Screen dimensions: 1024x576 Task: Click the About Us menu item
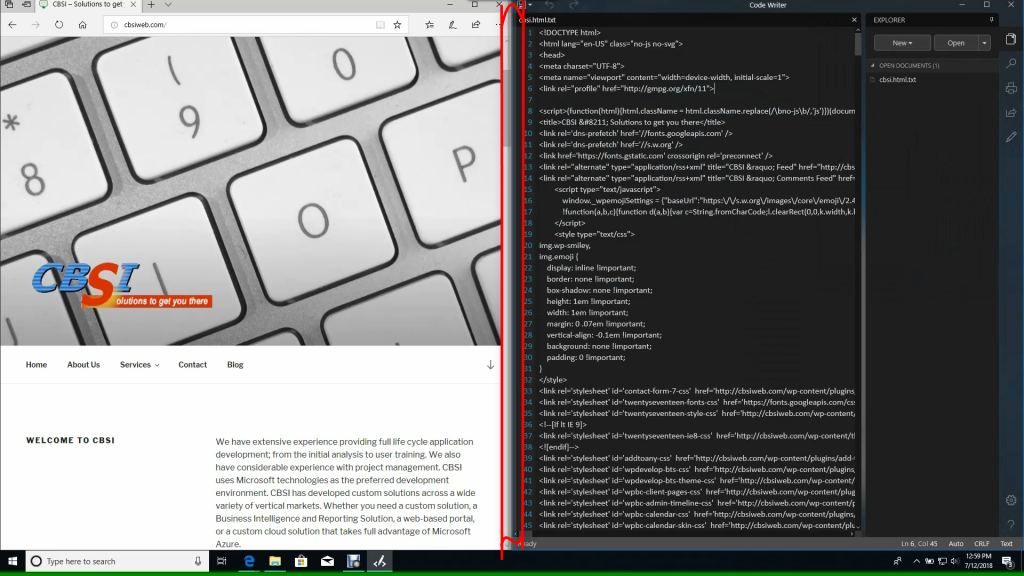(83, 364)
